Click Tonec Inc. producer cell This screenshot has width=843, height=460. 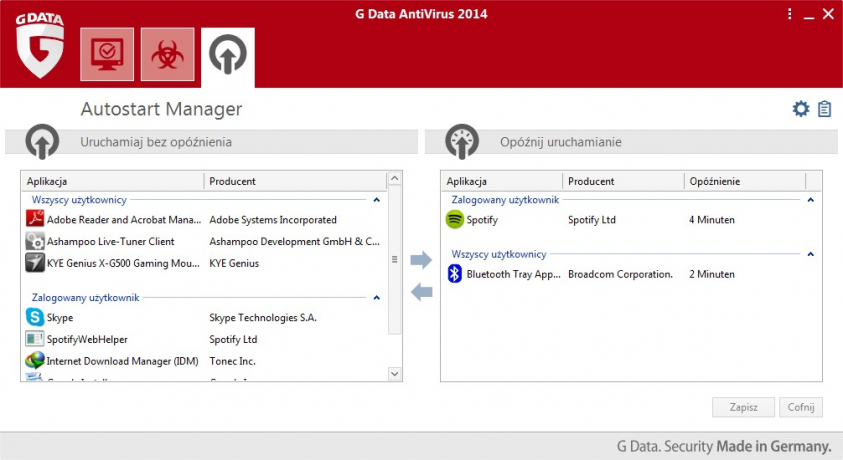coord(232,361)
